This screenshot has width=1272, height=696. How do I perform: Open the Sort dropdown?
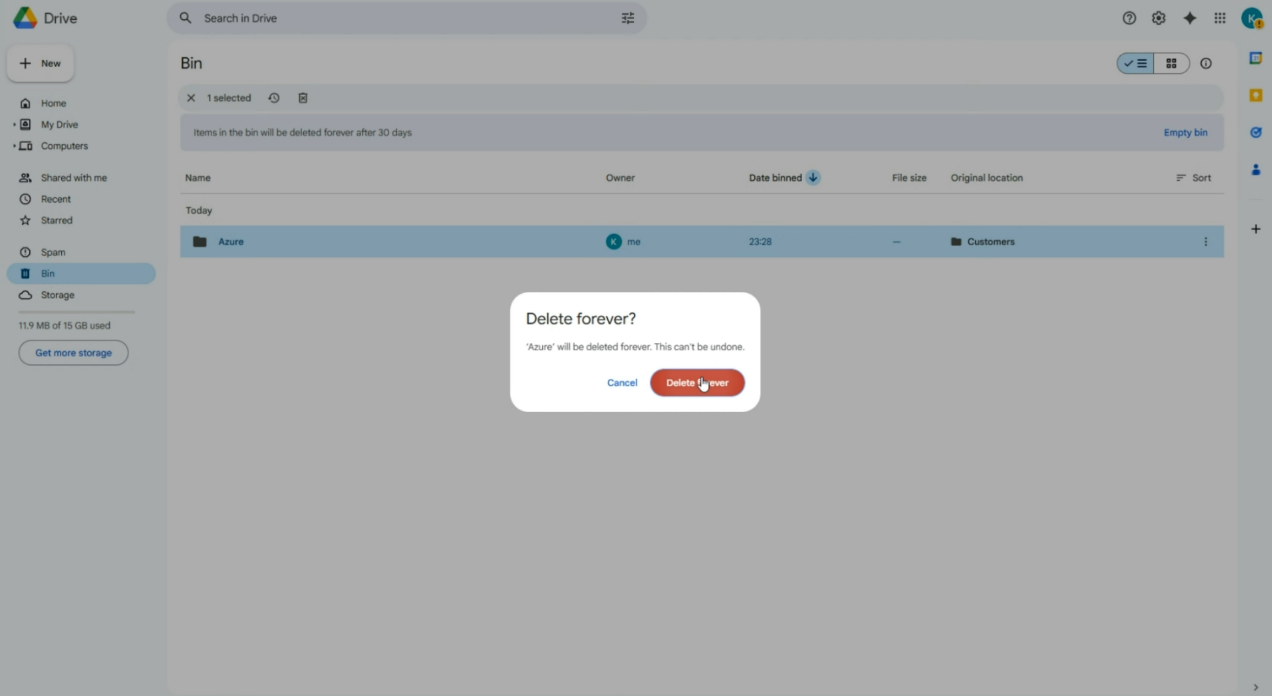pyautogui.click(x=1194, y=178)
